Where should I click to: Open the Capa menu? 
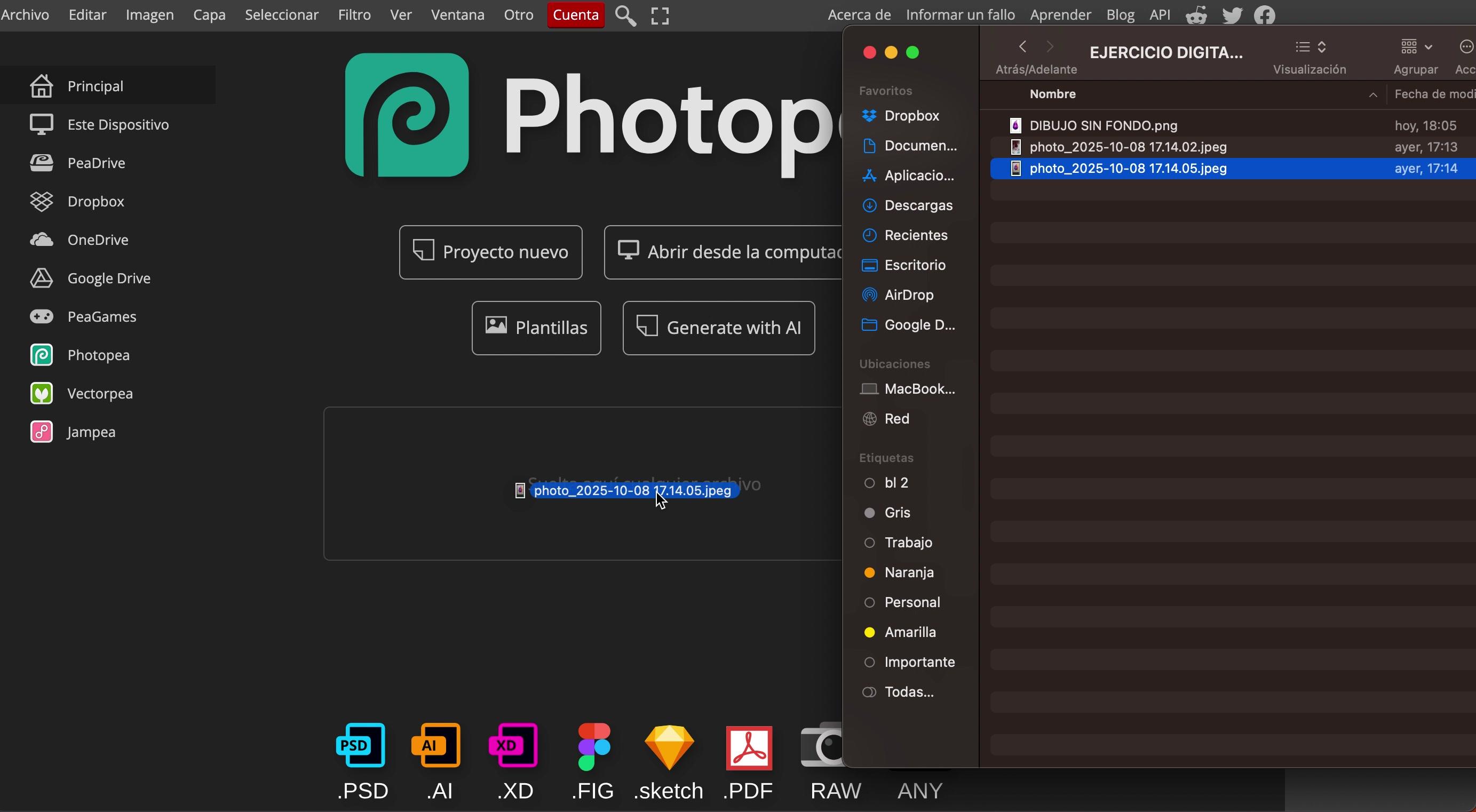coord(209,15)
